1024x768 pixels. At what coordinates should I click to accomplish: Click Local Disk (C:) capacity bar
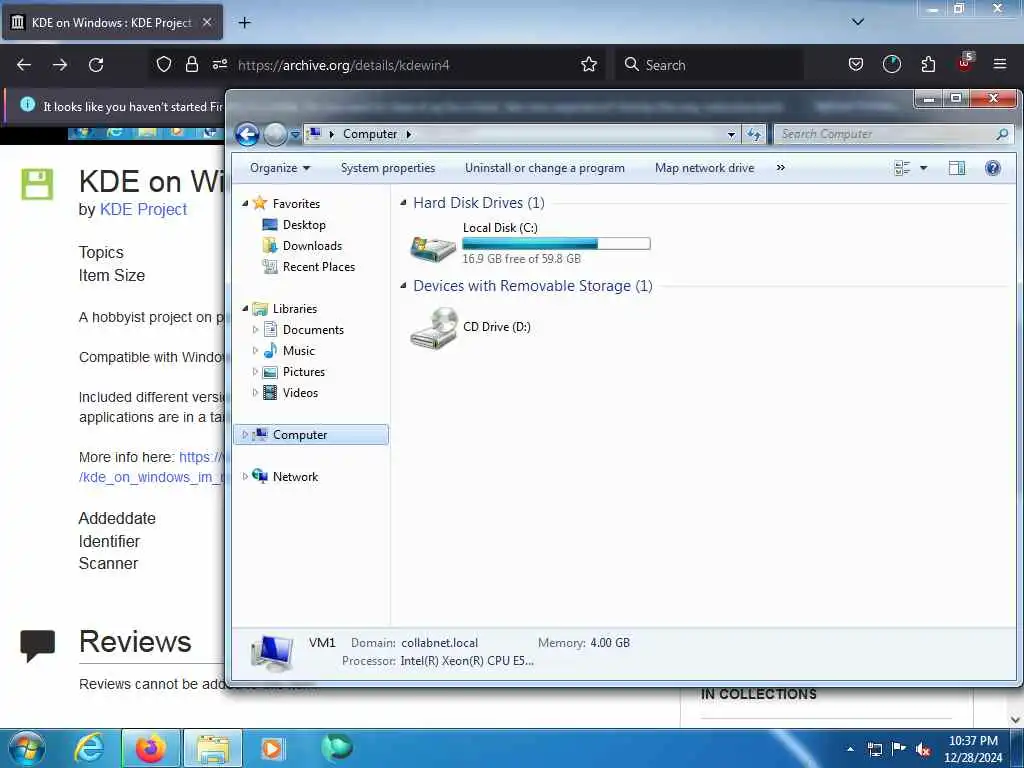tap(556, 244)
